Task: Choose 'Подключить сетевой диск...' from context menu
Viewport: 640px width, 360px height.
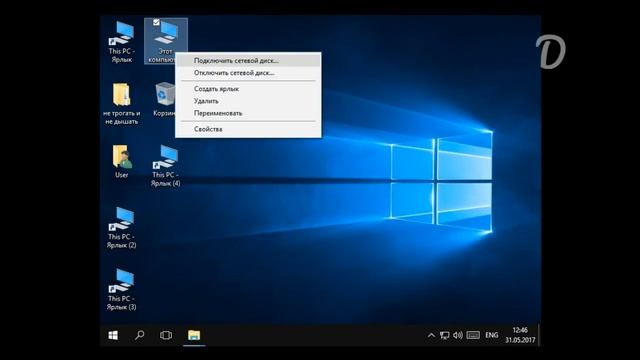Action: click(248, 60)
